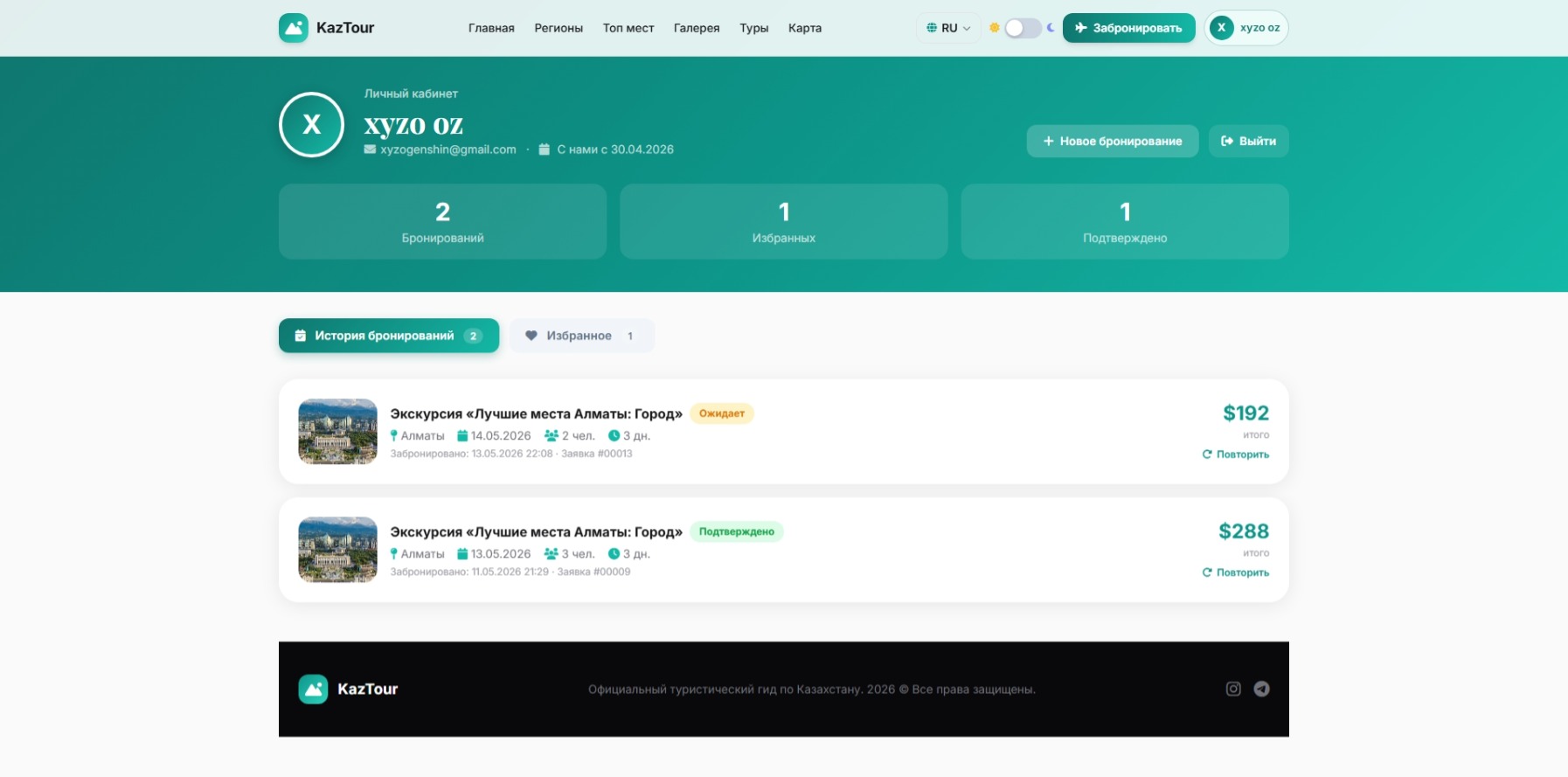Click the 2 Бронирований stat card

[442, 221]
